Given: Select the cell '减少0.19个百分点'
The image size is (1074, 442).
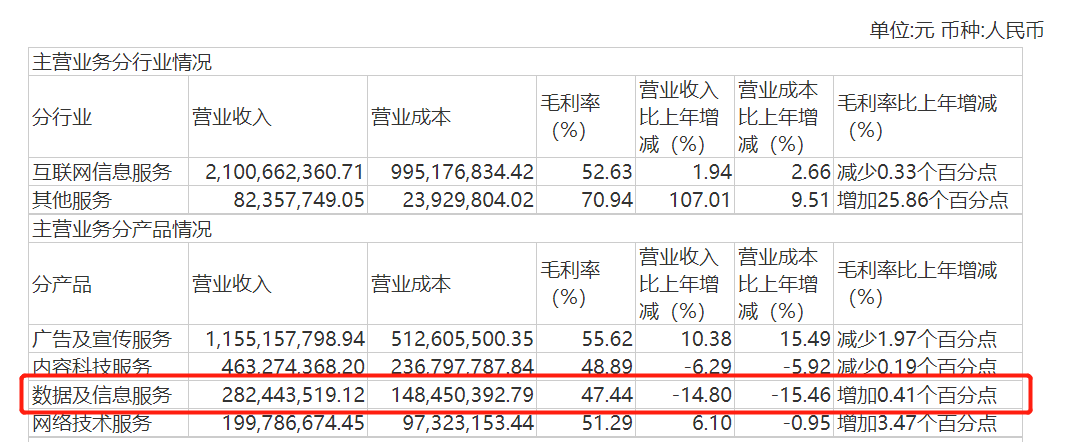Looking at the screenshot, I should pos(916,367).
